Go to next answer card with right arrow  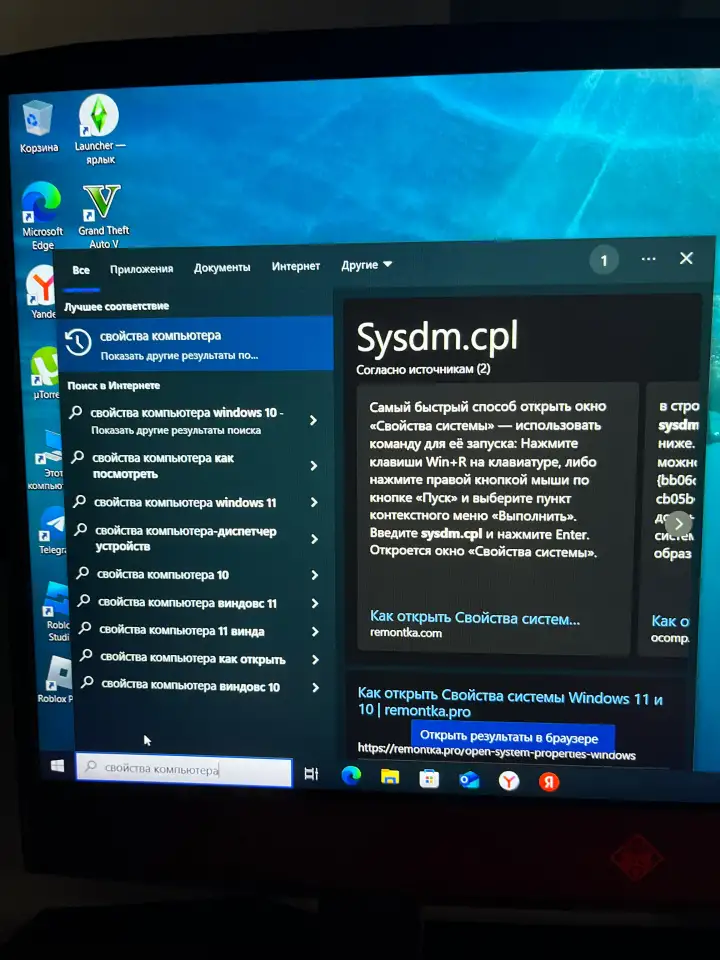tap(678, 523)
